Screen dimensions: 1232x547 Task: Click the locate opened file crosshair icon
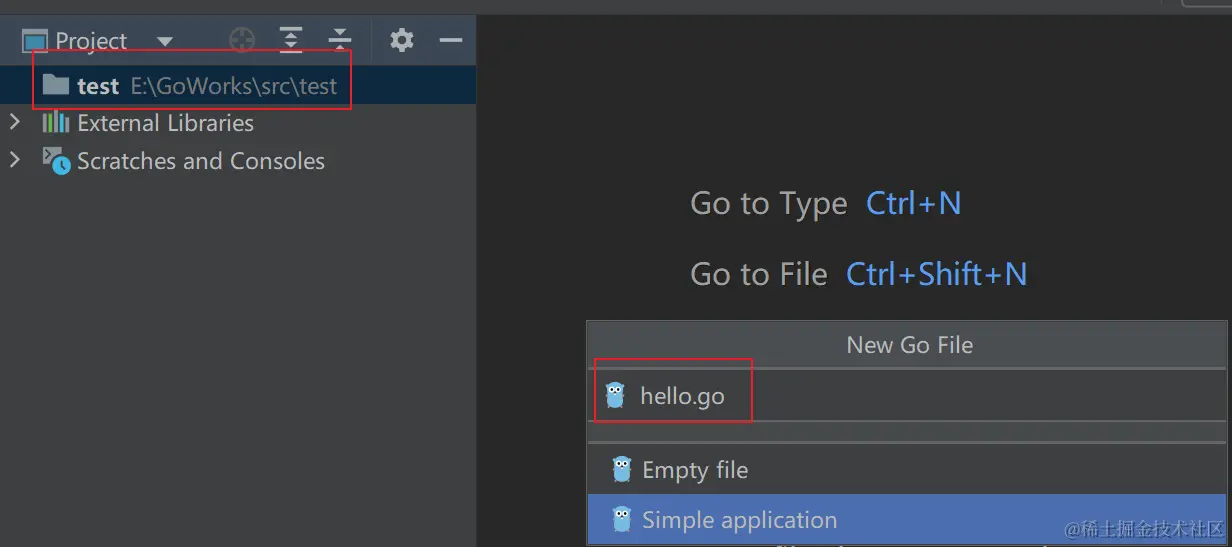pos(242,40)
